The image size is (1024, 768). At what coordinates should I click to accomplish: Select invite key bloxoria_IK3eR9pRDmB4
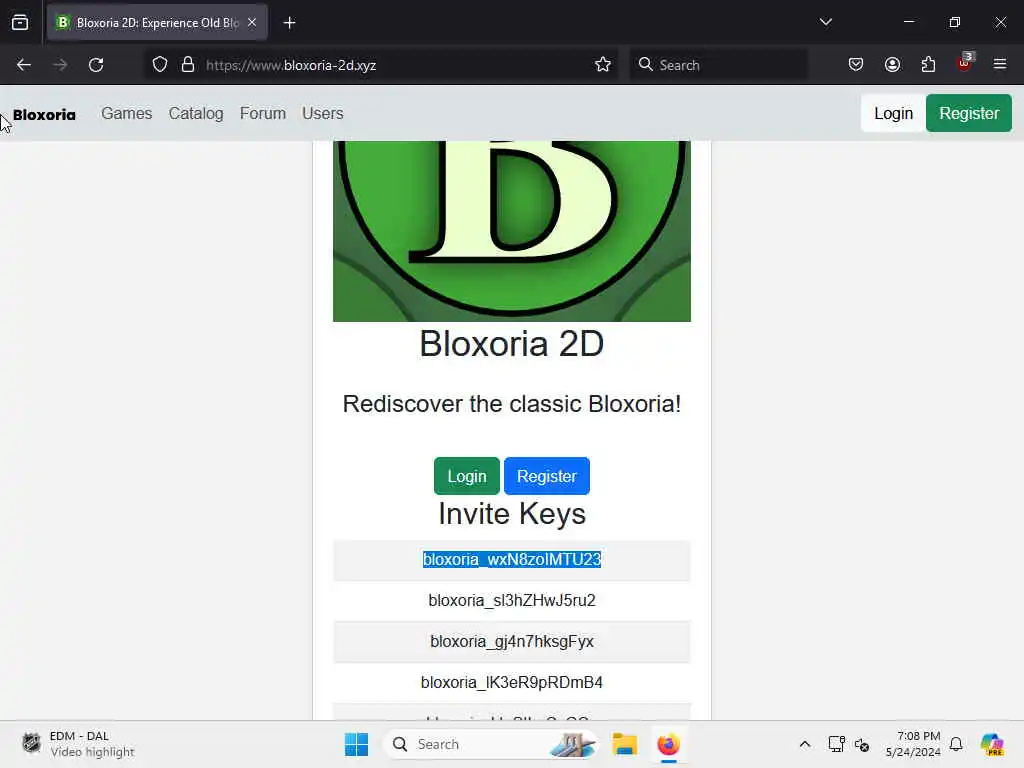512,682
